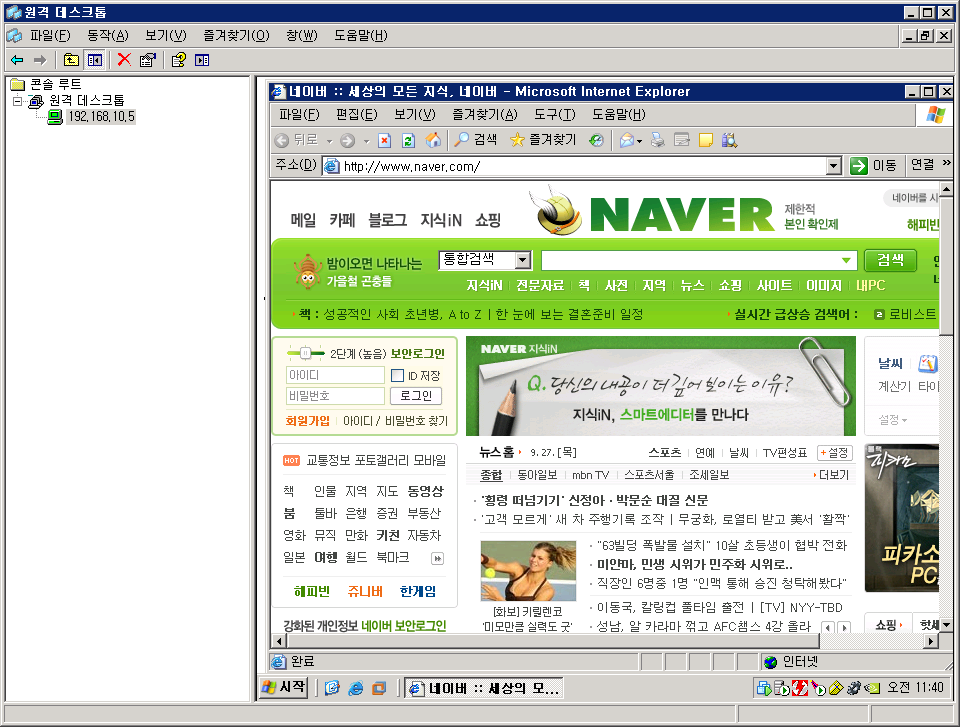Image resolution: width=960 pixels, height=727 pixels.
Task: Click the IE print icon
Action: [x=658, y=141]
